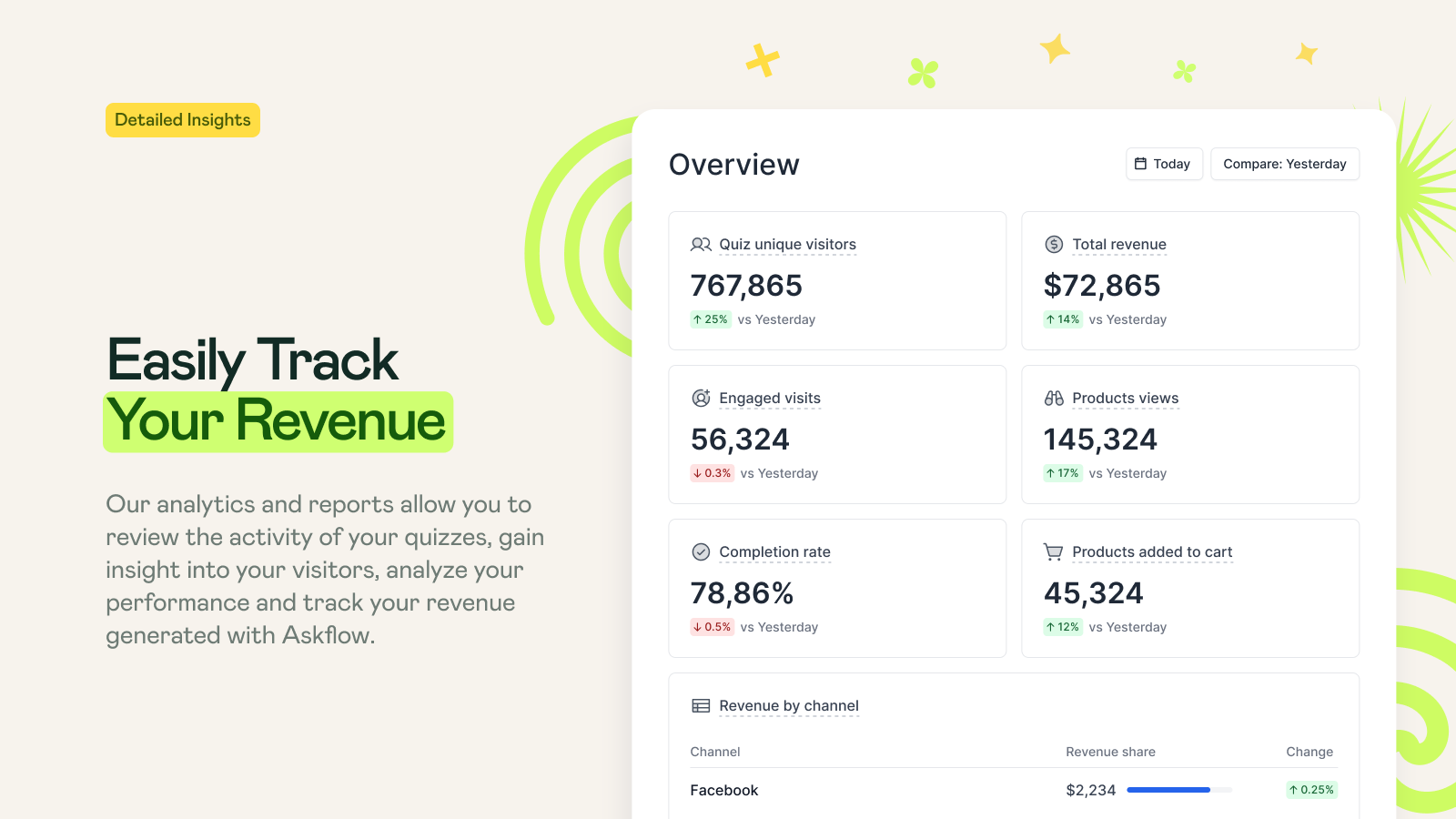Click the Engaged visits user icon
This screenshot has height=819, width=1456.
pyautogui.click(x=700, y=398)
